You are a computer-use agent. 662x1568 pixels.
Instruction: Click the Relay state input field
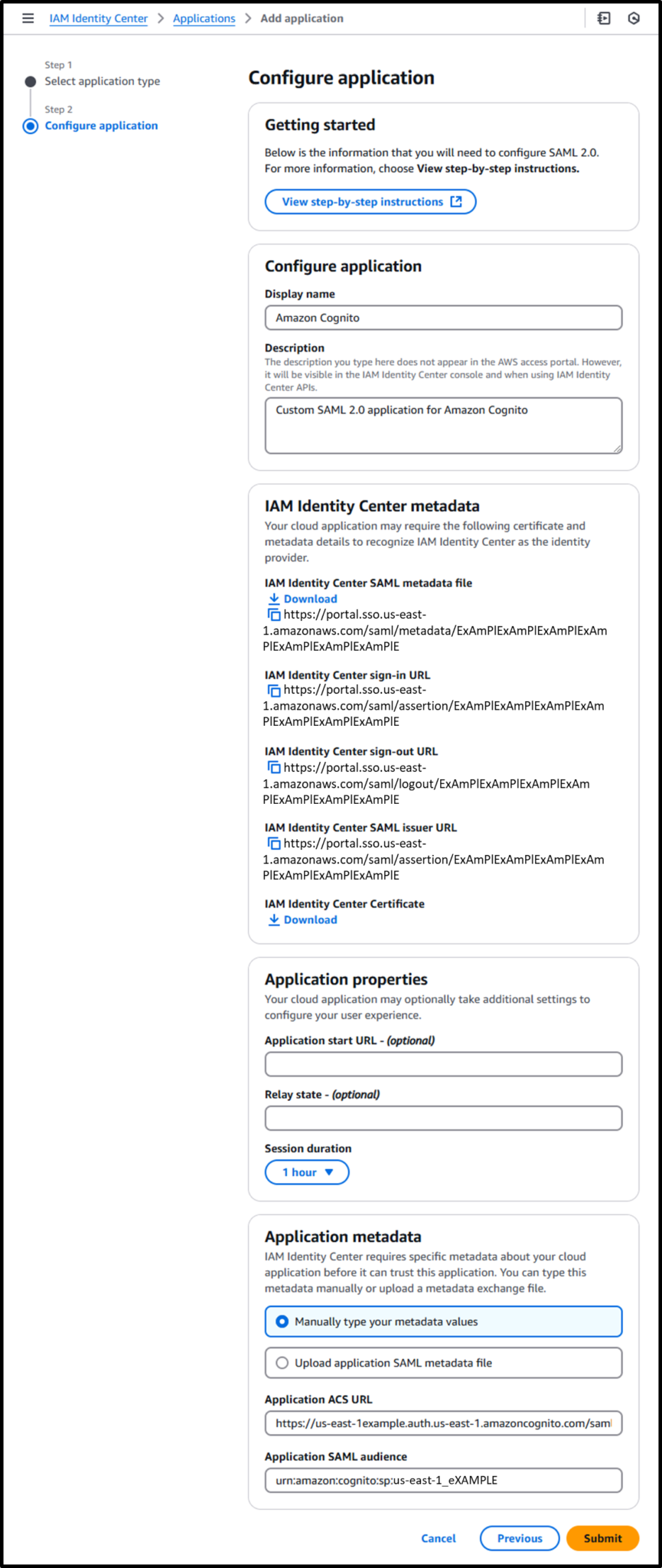(x=443, y=1119)
